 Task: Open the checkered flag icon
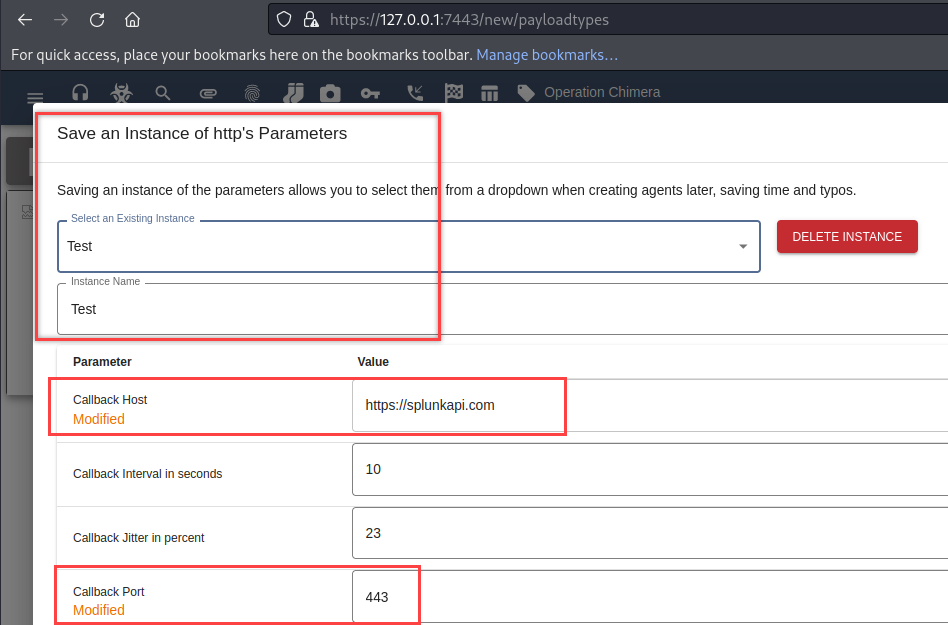pos(454,93)
